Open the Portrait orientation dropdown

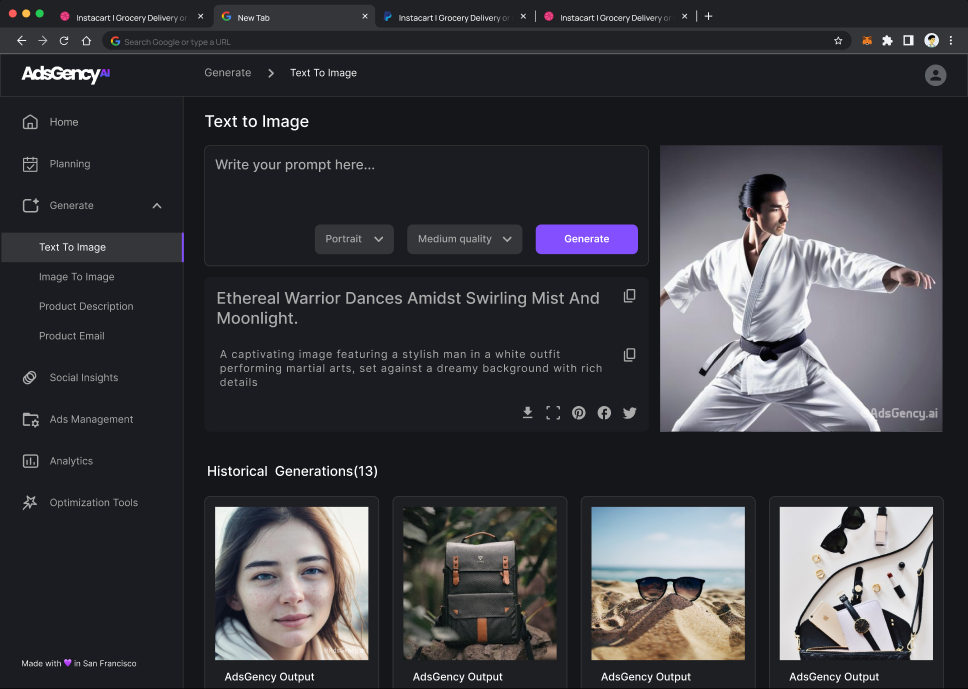[354, 239]
